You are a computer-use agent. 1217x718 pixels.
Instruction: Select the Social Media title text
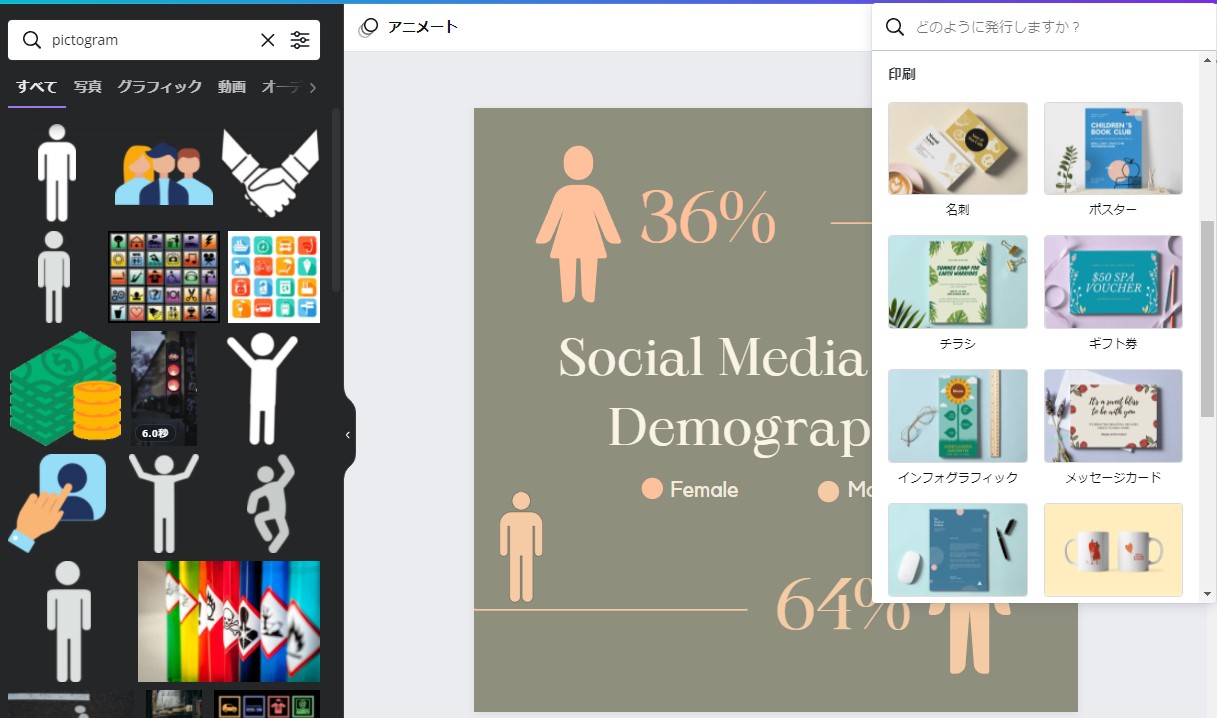pyautogui.click(x=713, y=358)
